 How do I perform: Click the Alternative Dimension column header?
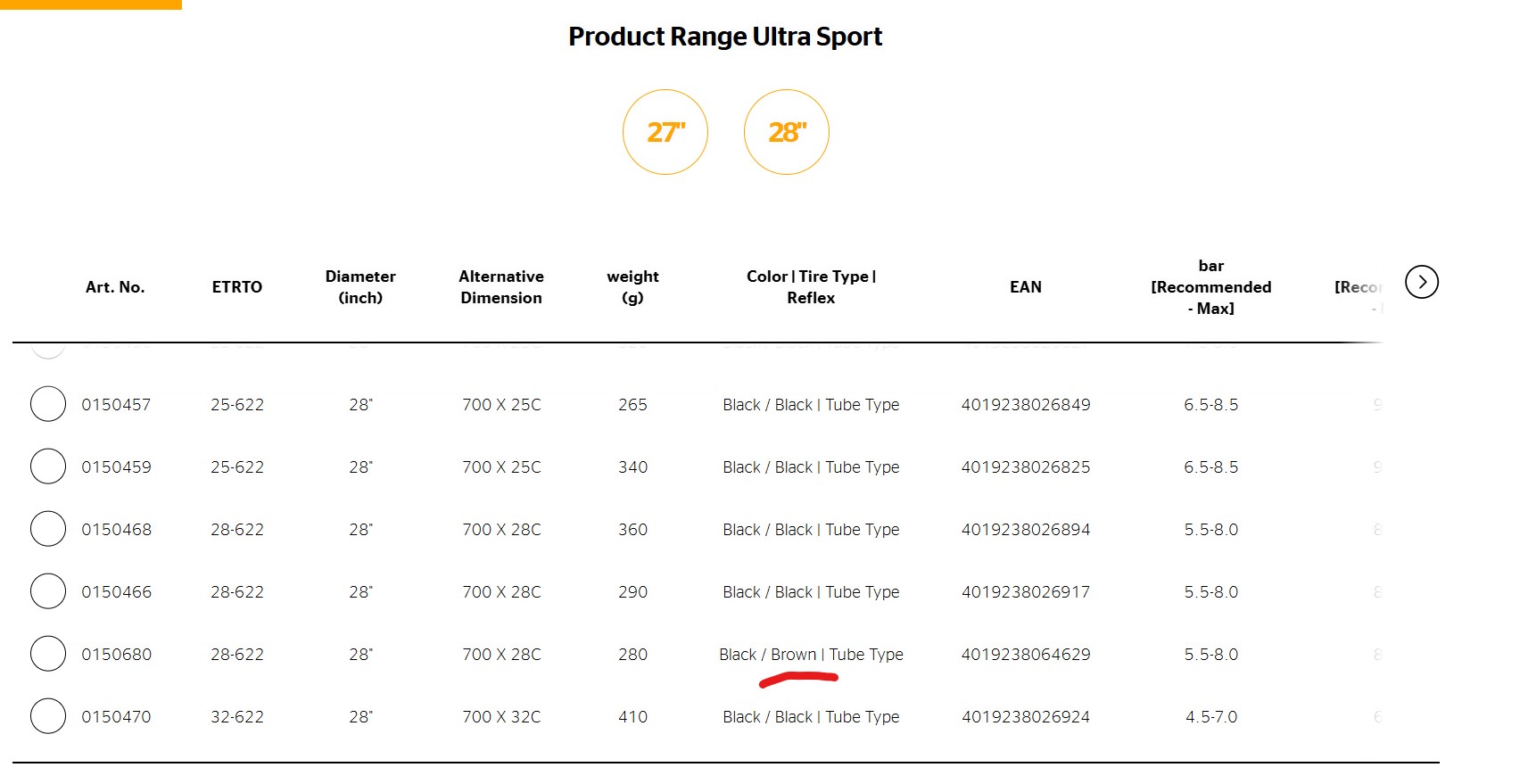501,287
